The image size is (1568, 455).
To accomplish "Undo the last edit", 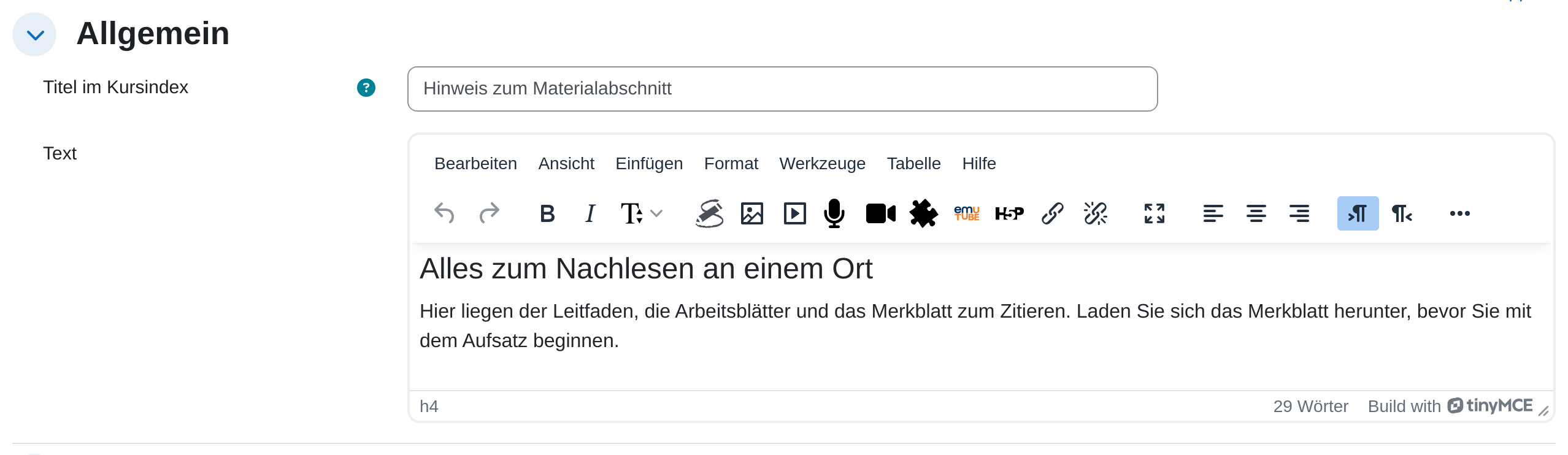I will [x=444, y=213].
